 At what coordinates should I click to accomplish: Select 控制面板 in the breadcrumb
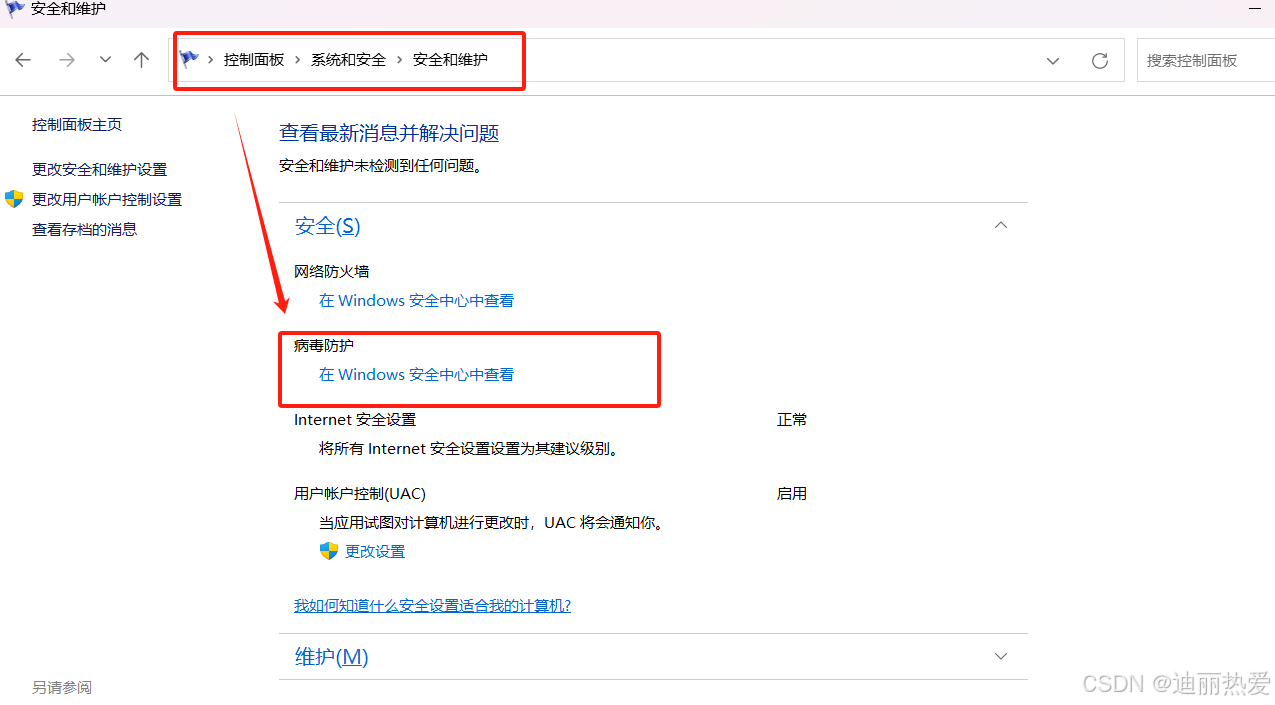pos(254,60)
